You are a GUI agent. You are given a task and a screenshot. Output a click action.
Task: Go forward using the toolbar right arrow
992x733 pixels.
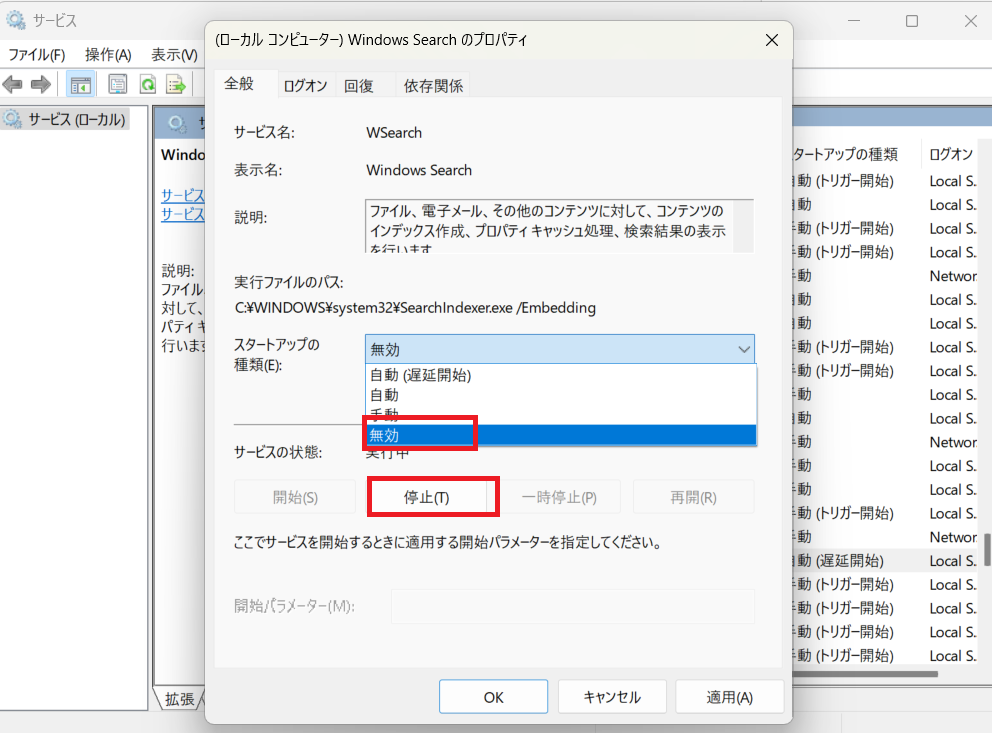(40, 84)
